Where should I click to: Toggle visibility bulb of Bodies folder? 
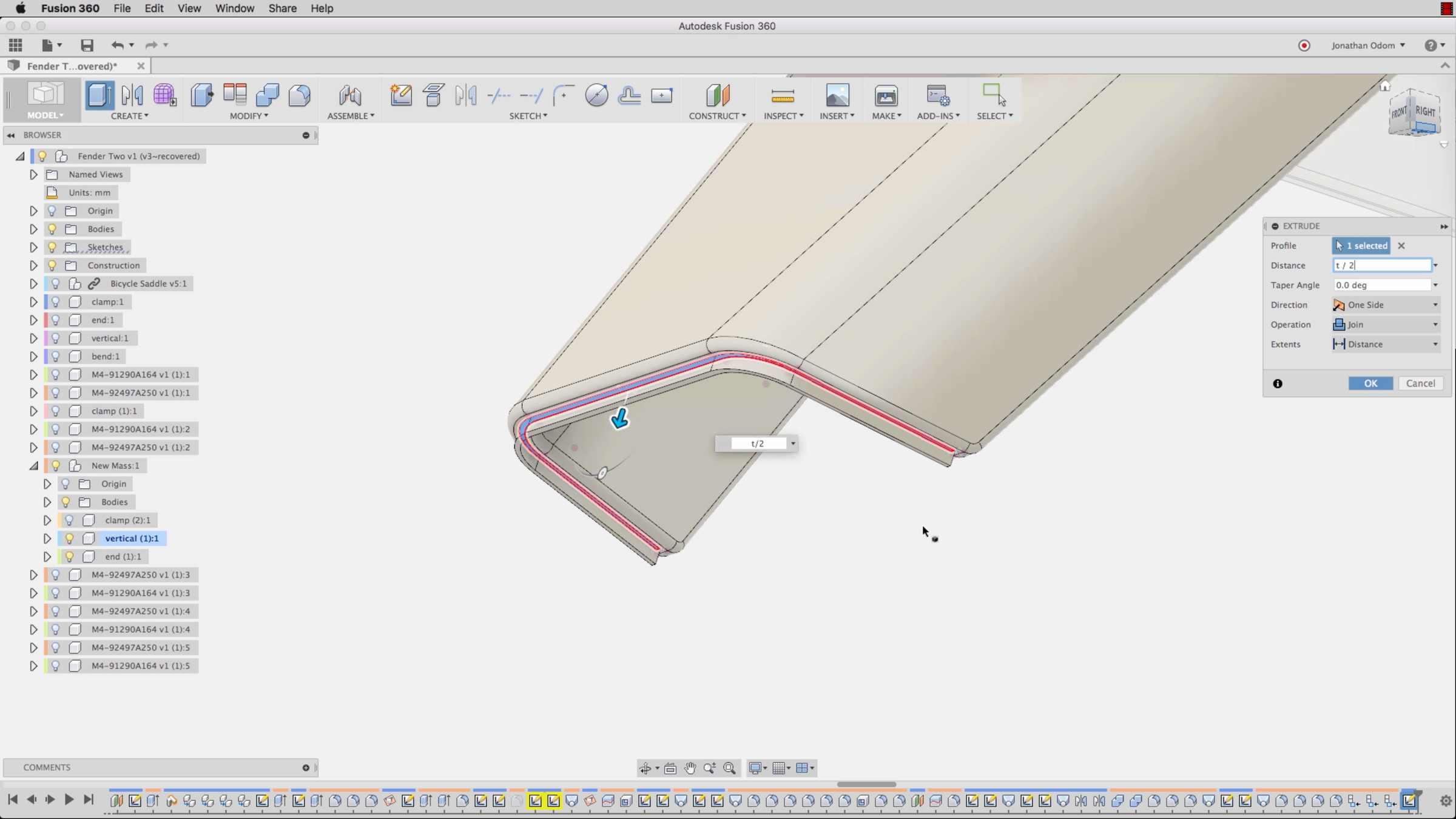coord(52,229)
